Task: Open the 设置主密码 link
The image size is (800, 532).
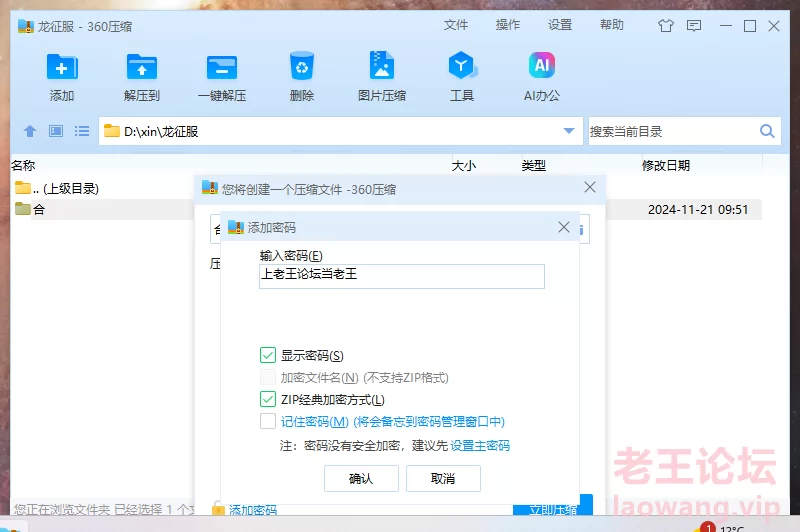Action: (480, 446)
